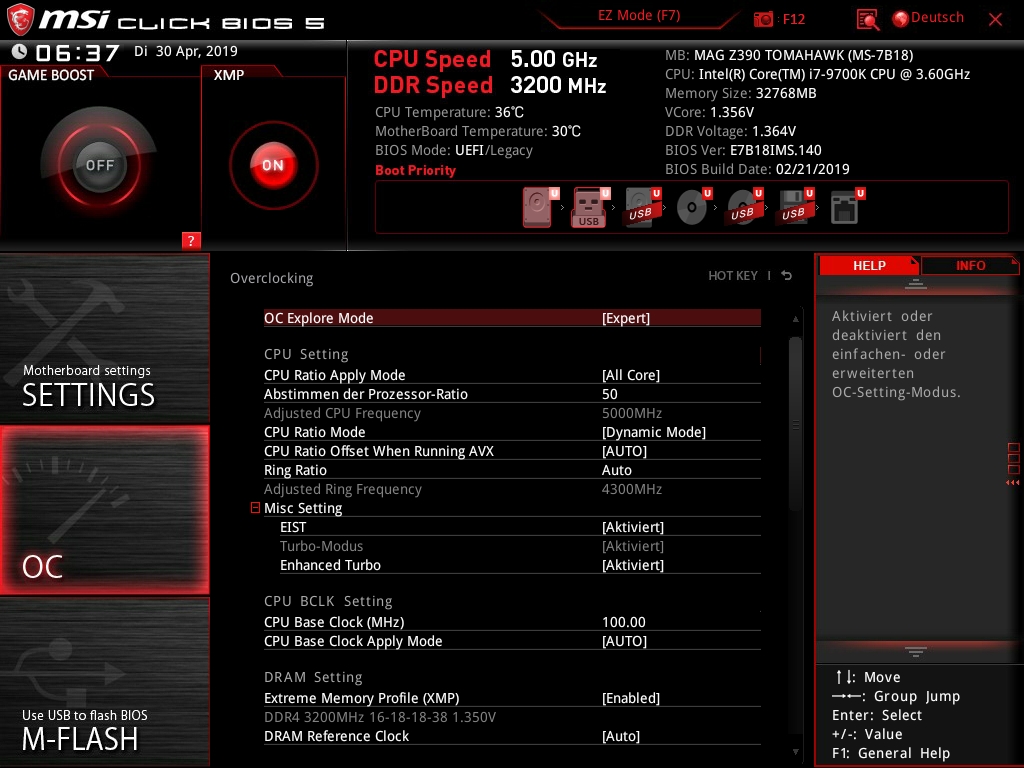Open the HOT KEY list
The image size is (1024, 768).
click(733, 276)
